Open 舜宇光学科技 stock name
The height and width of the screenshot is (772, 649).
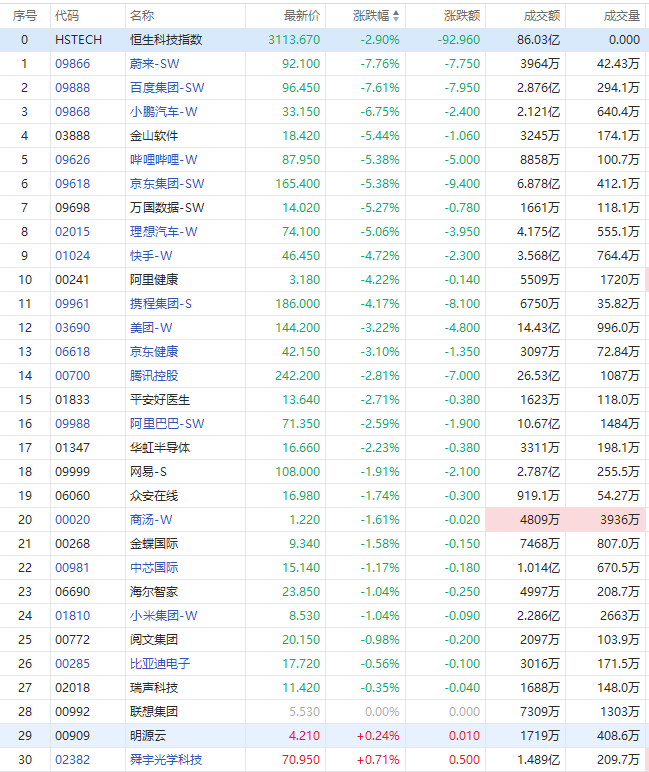tap(166, 760)
